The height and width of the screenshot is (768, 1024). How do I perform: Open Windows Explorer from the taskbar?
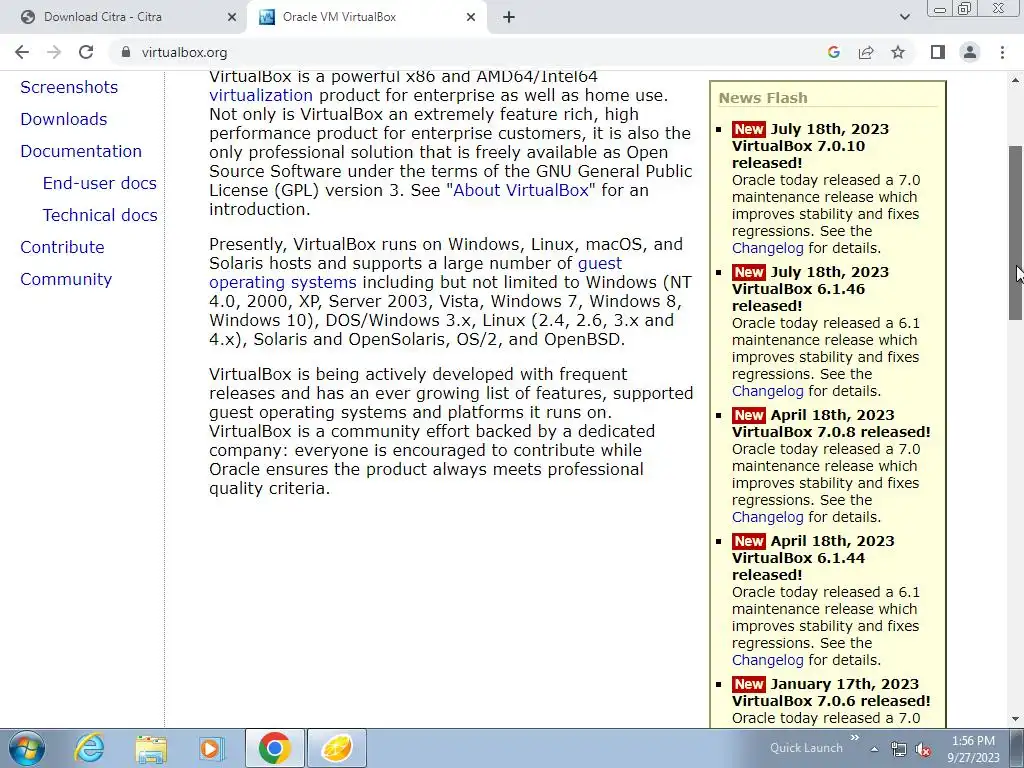coord(151,748)
